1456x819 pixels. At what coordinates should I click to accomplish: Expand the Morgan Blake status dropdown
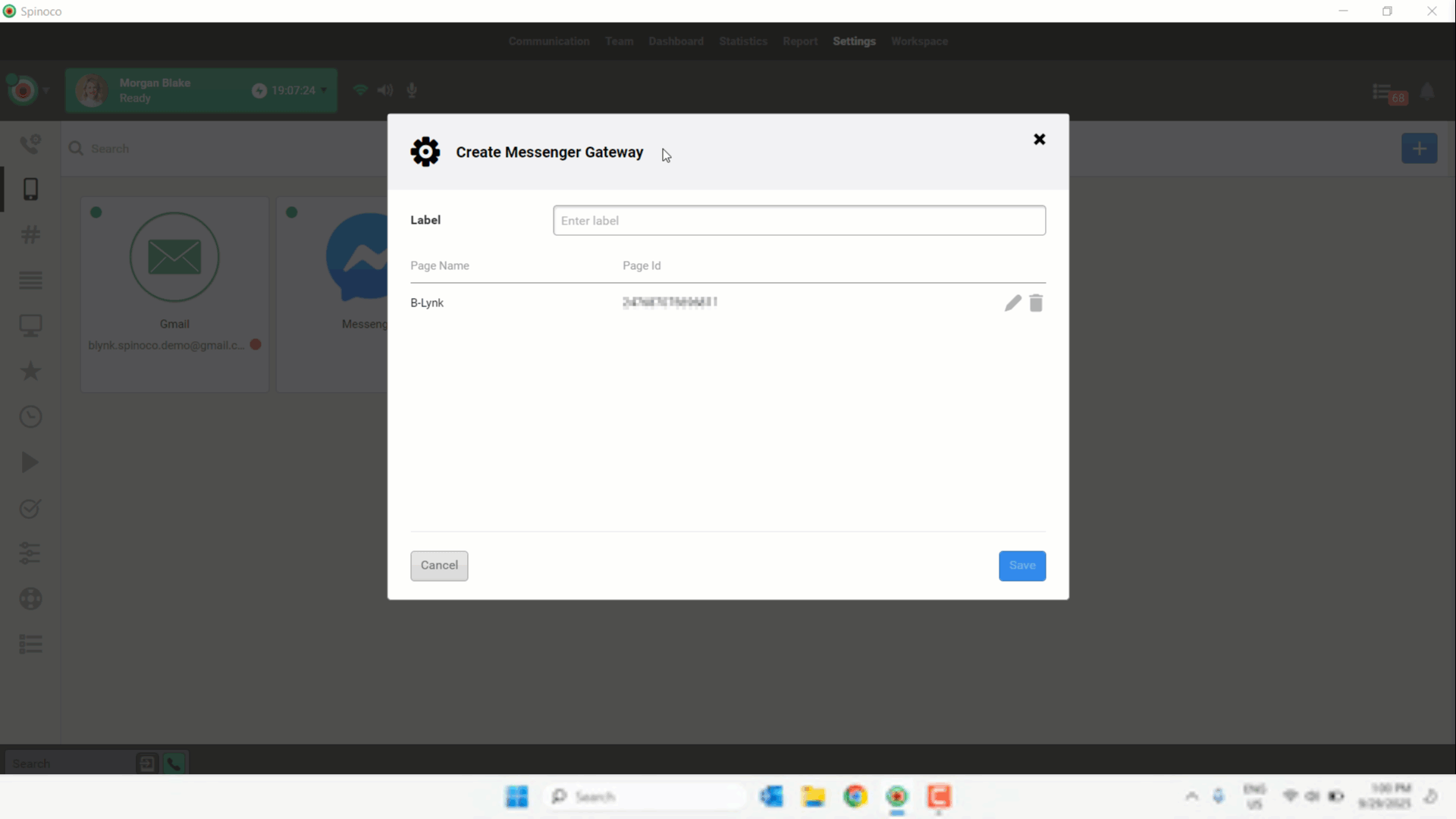click(325, 90)
